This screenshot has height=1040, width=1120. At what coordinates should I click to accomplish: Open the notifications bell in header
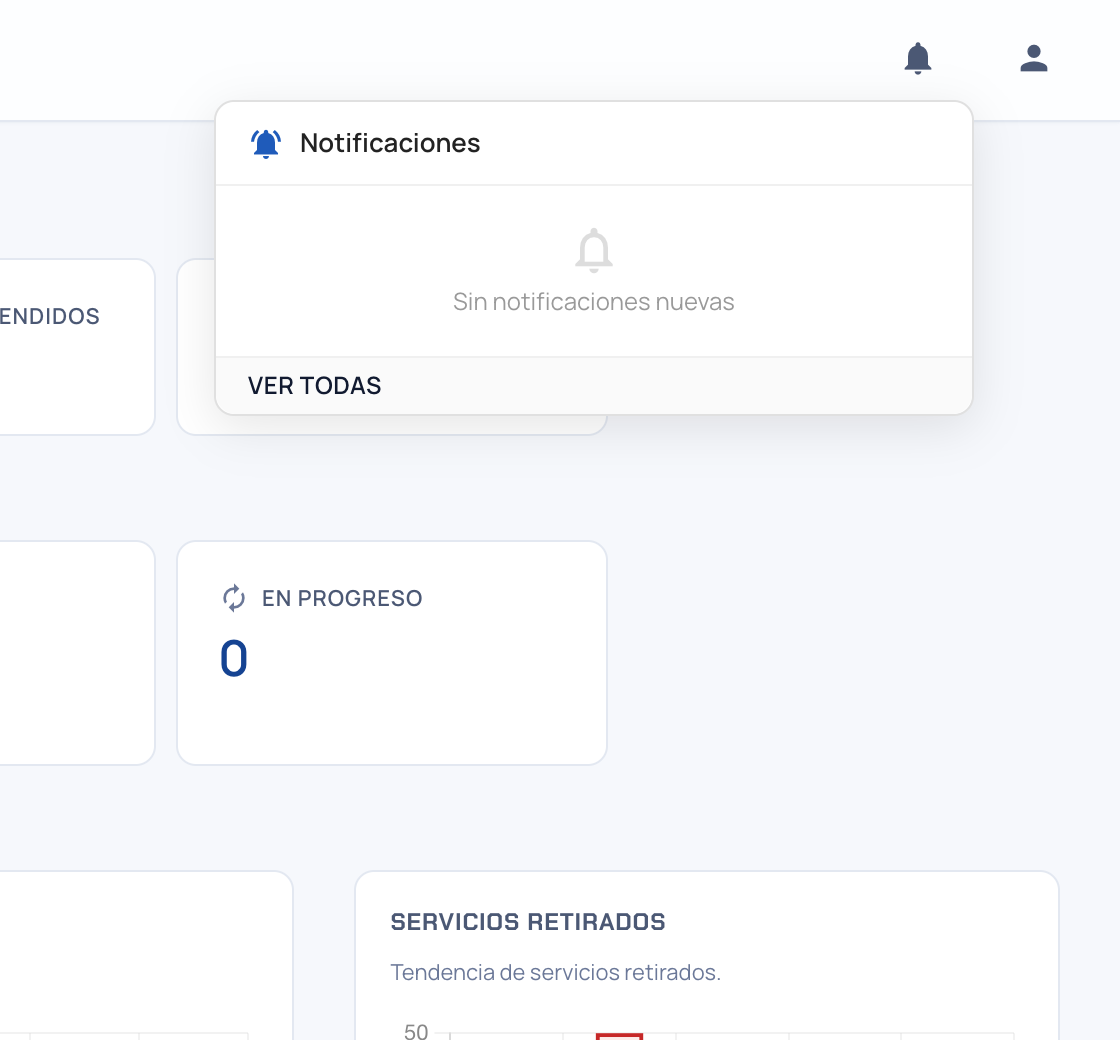coord(918,59)
